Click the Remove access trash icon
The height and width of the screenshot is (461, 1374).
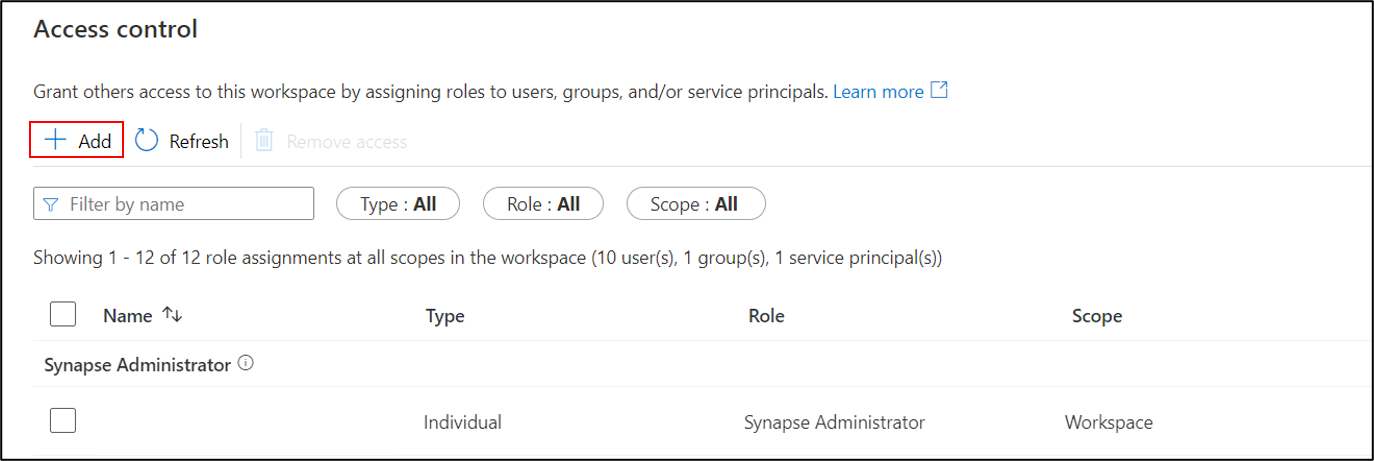(x=264, y=141)
